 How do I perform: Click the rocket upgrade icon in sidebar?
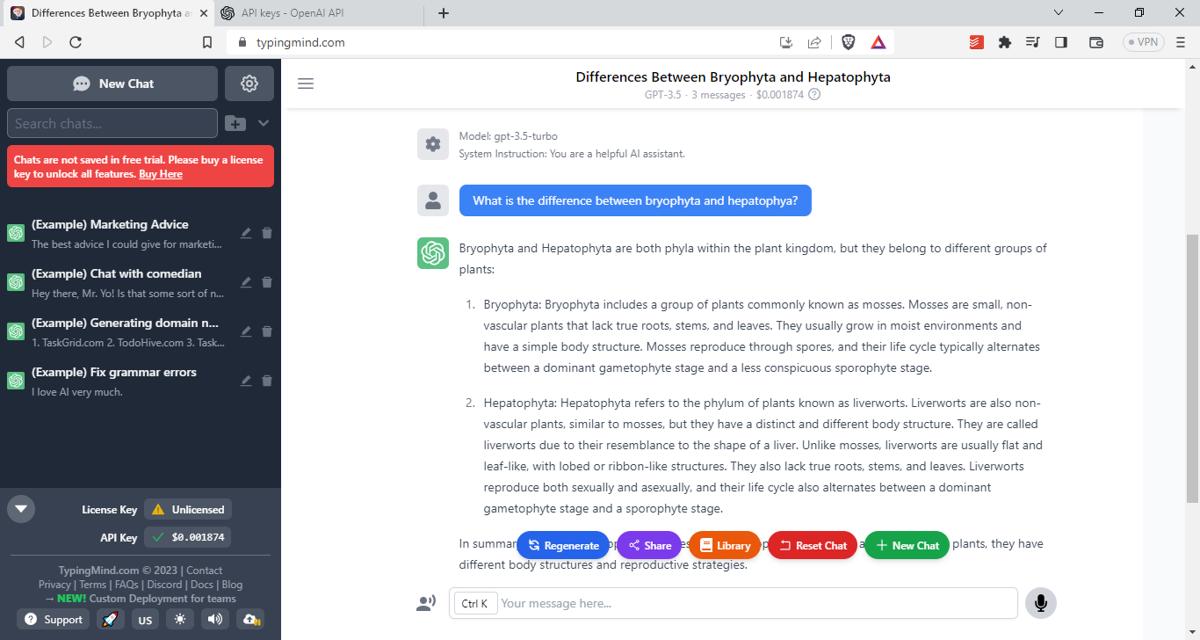tap(110, 619)
